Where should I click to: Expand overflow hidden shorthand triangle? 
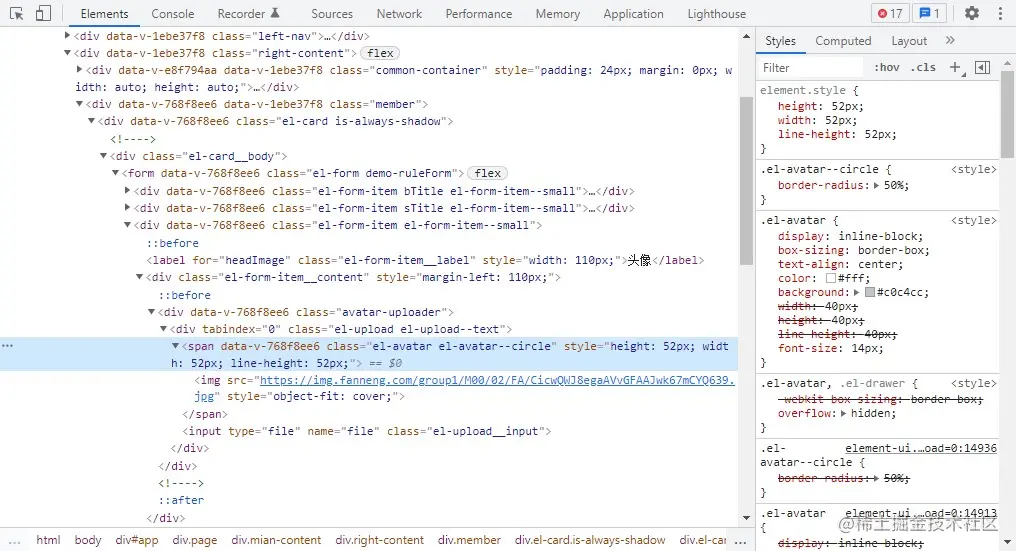click(x=844, y=414)
